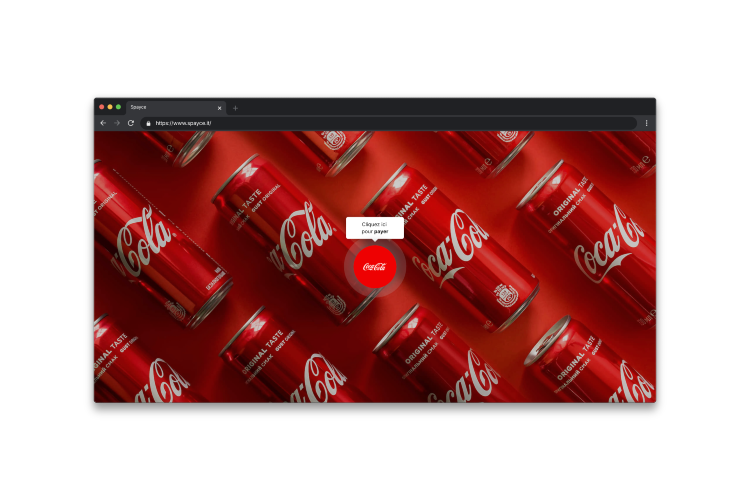
Task: Go back with the browser back arrow
Action: (x=103, y=123)
